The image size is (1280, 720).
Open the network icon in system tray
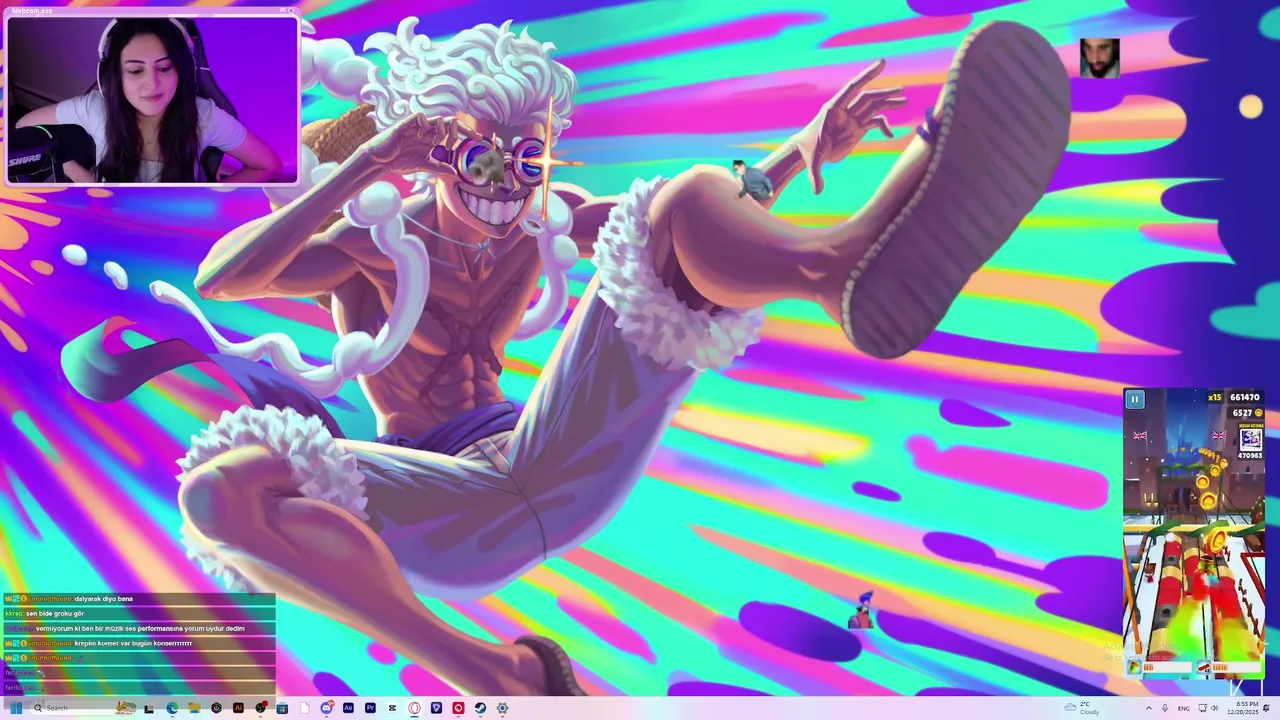1203,708
